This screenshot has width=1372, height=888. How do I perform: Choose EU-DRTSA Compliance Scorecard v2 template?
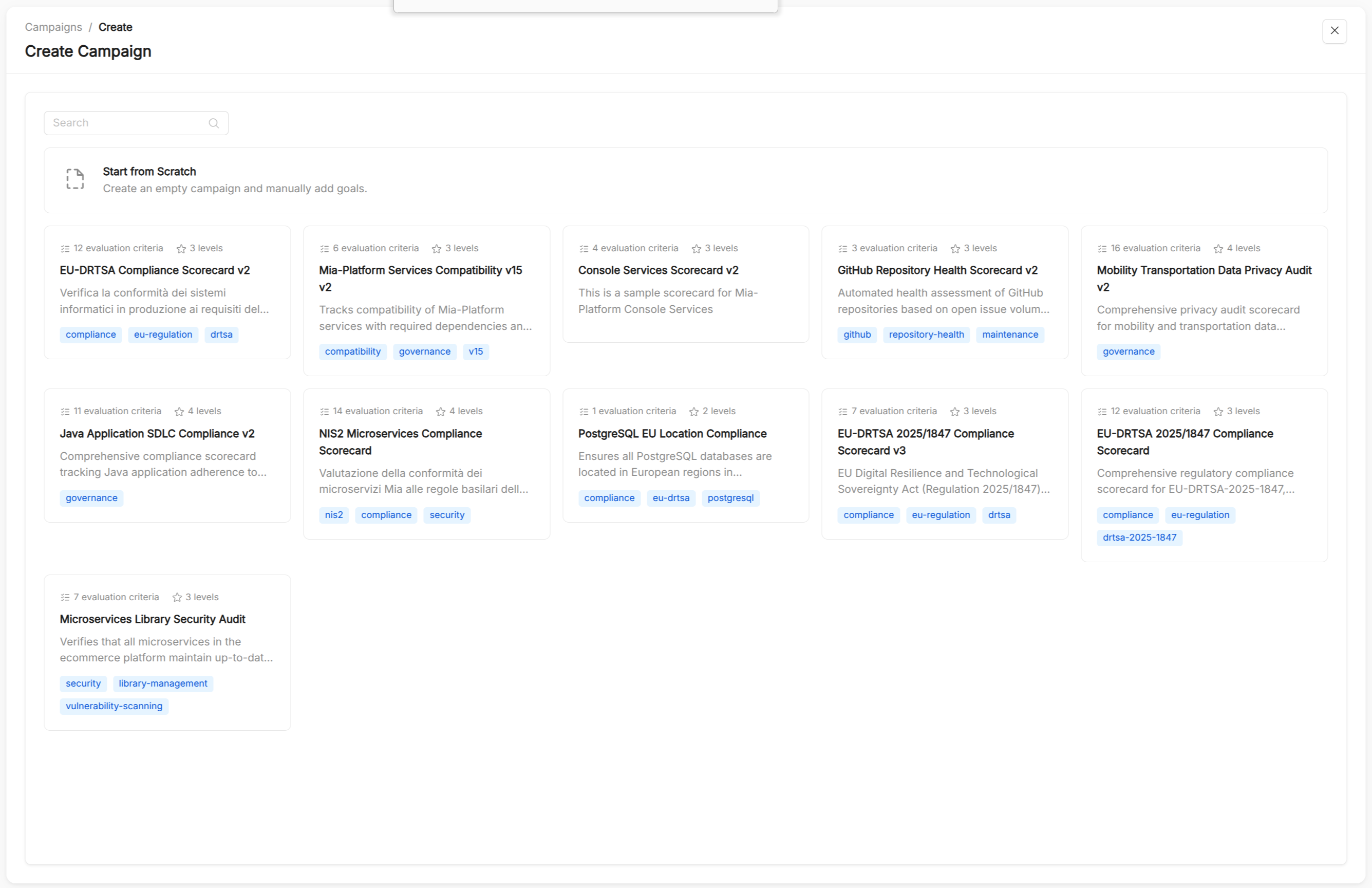167,292
